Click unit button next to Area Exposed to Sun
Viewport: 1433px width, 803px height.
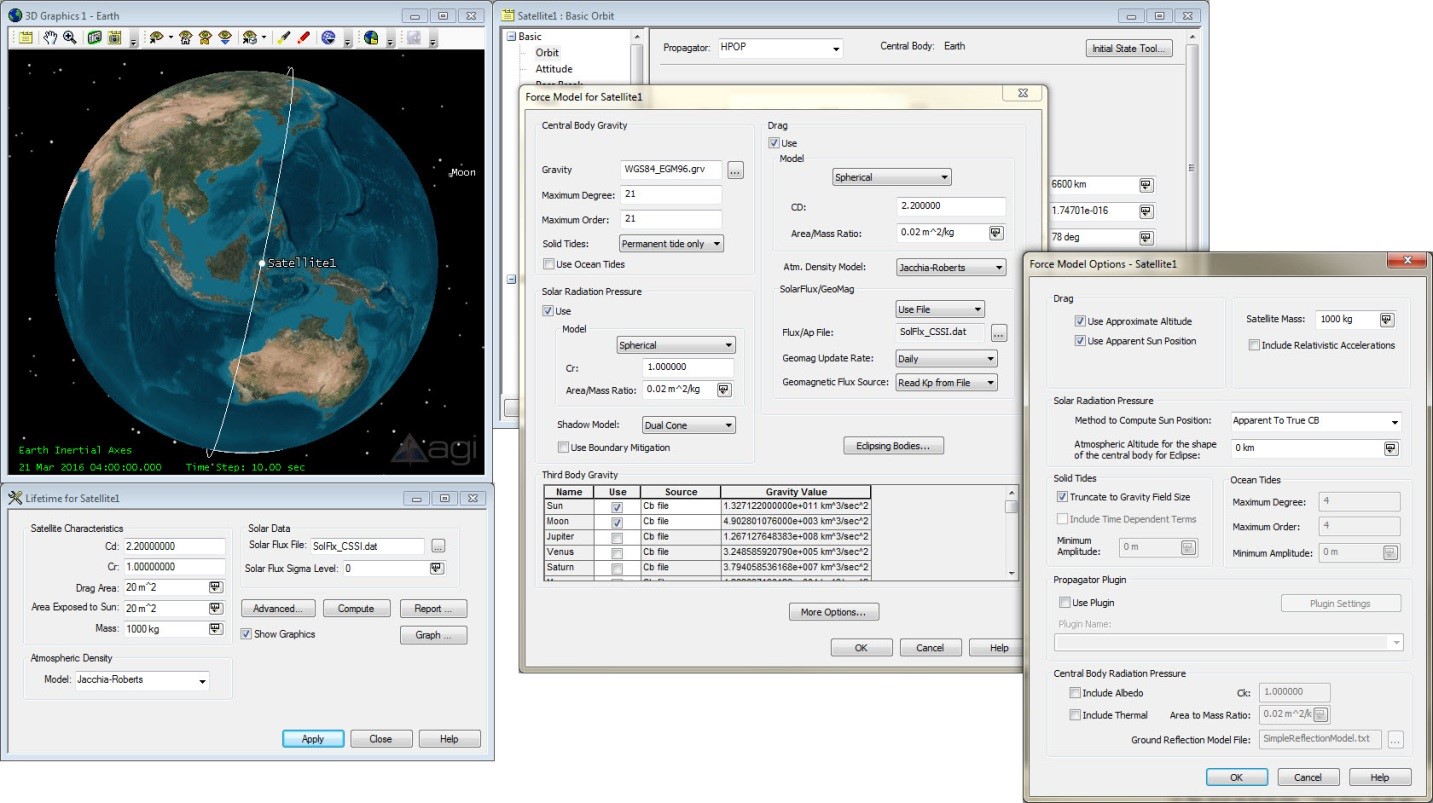click(216, 608)
